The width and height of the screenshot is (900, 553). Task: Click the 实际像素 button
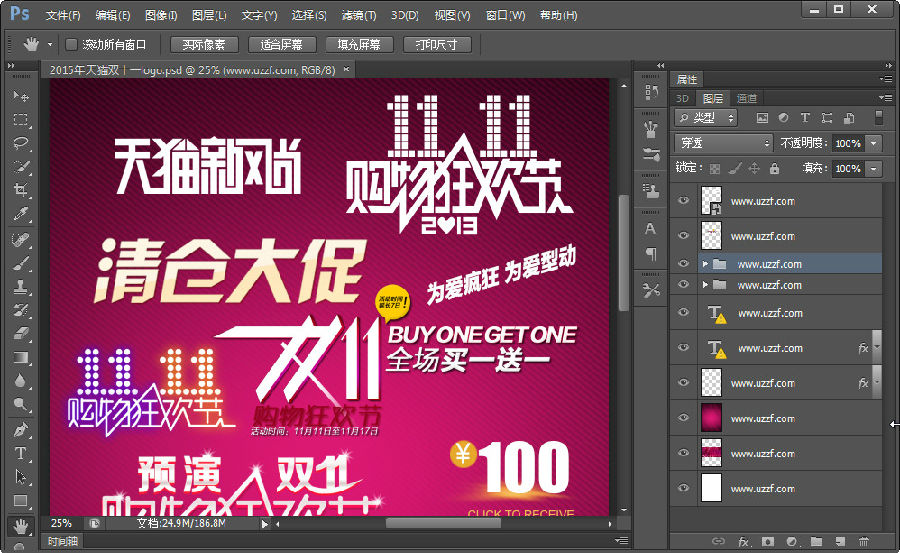coord(204,45)
